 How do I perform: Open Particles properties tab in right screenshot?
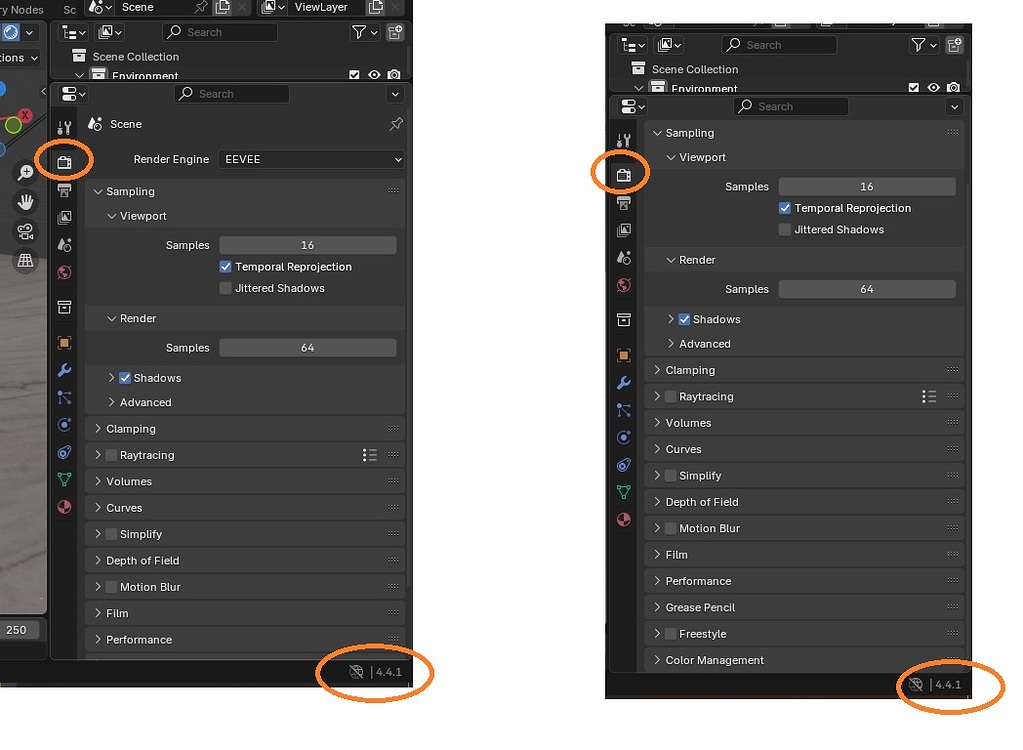tap(623, 410)
